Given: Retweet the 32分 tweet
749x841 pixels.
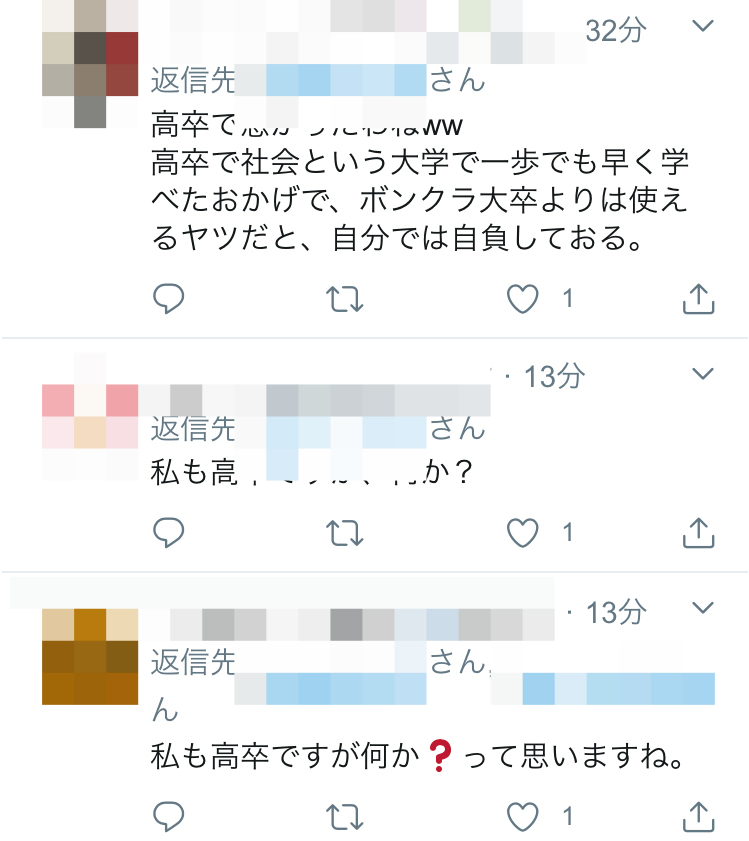Looking at the screenshot, I should tap(344, 299).
